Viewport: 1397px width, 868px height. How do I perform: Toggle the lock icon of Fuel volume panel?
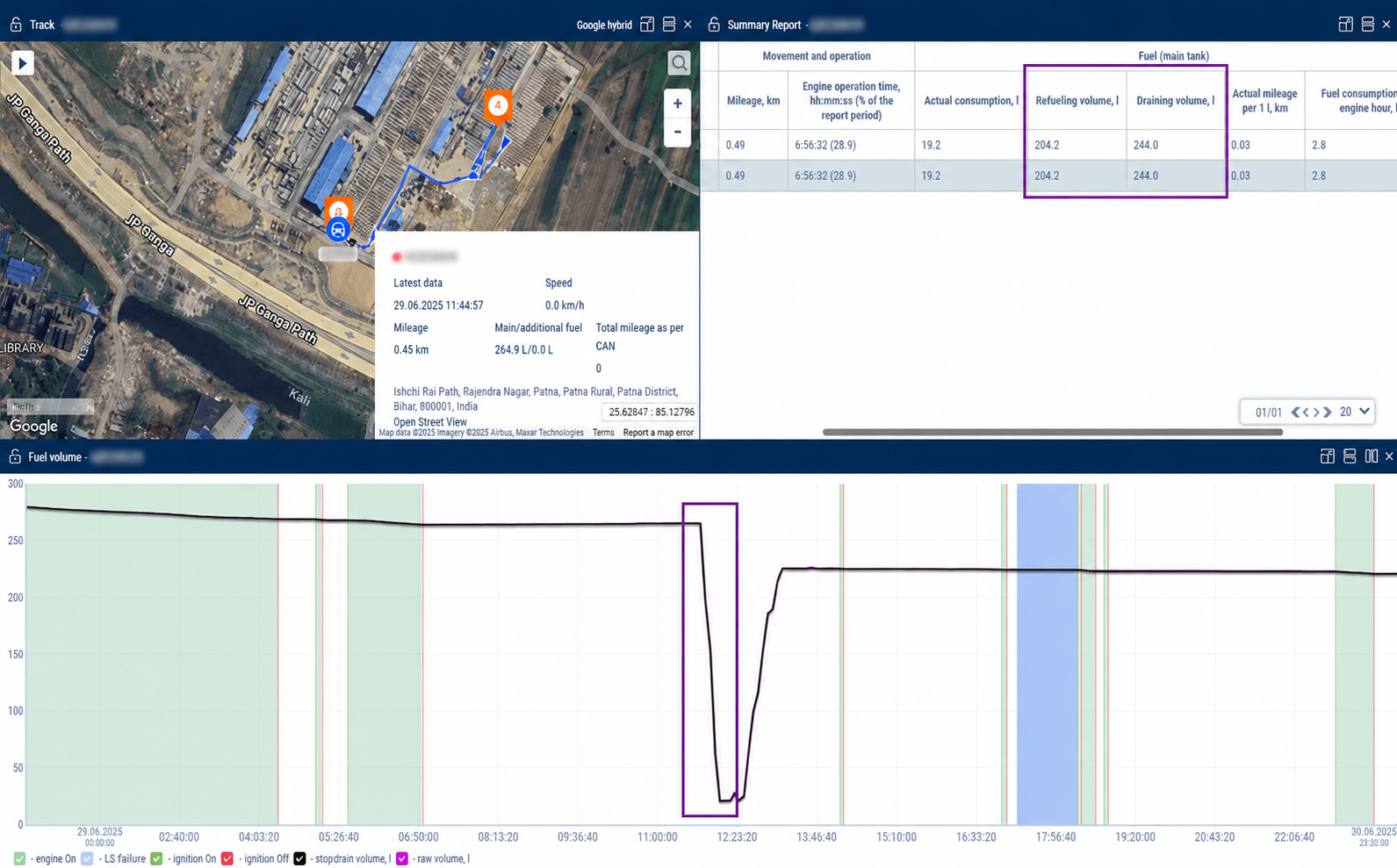pos(15,456)
